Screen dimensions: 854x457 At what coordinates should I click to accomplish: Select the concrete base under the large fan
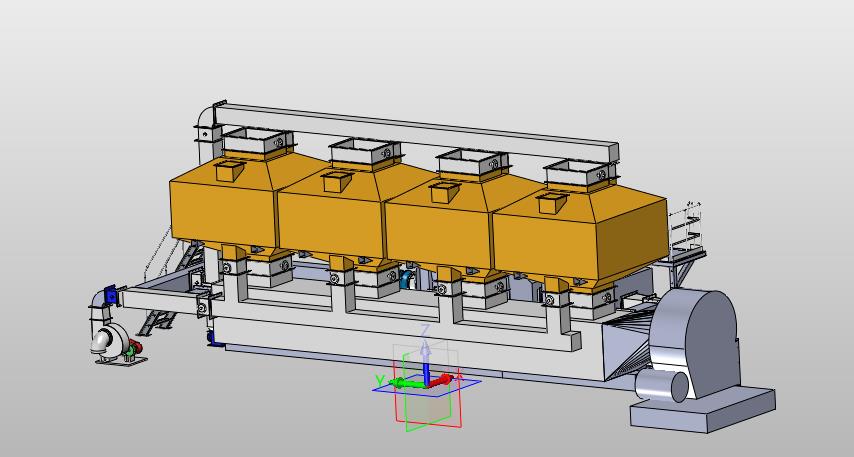(703, 409)
